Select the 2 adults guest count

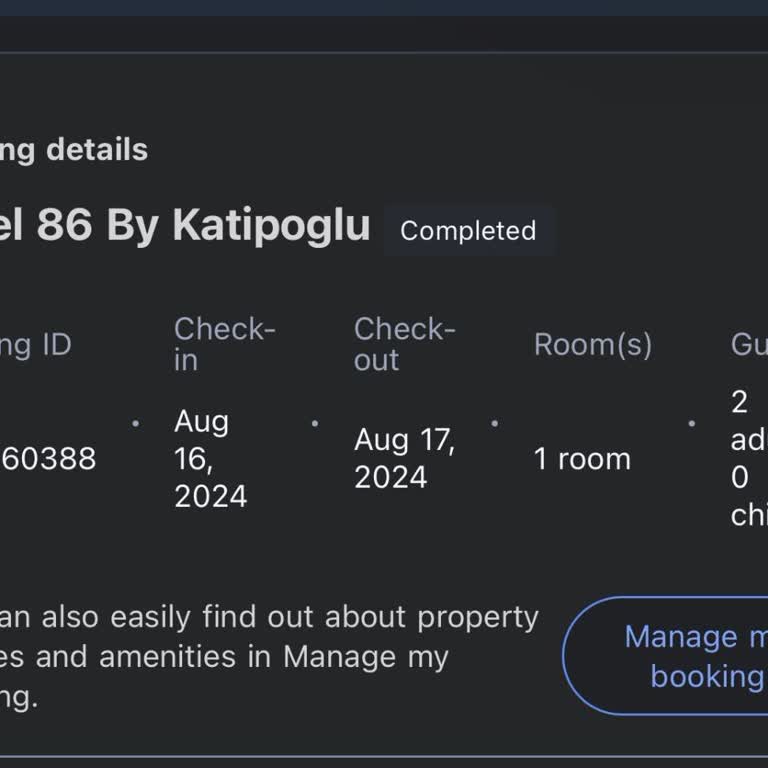(748, 420)
